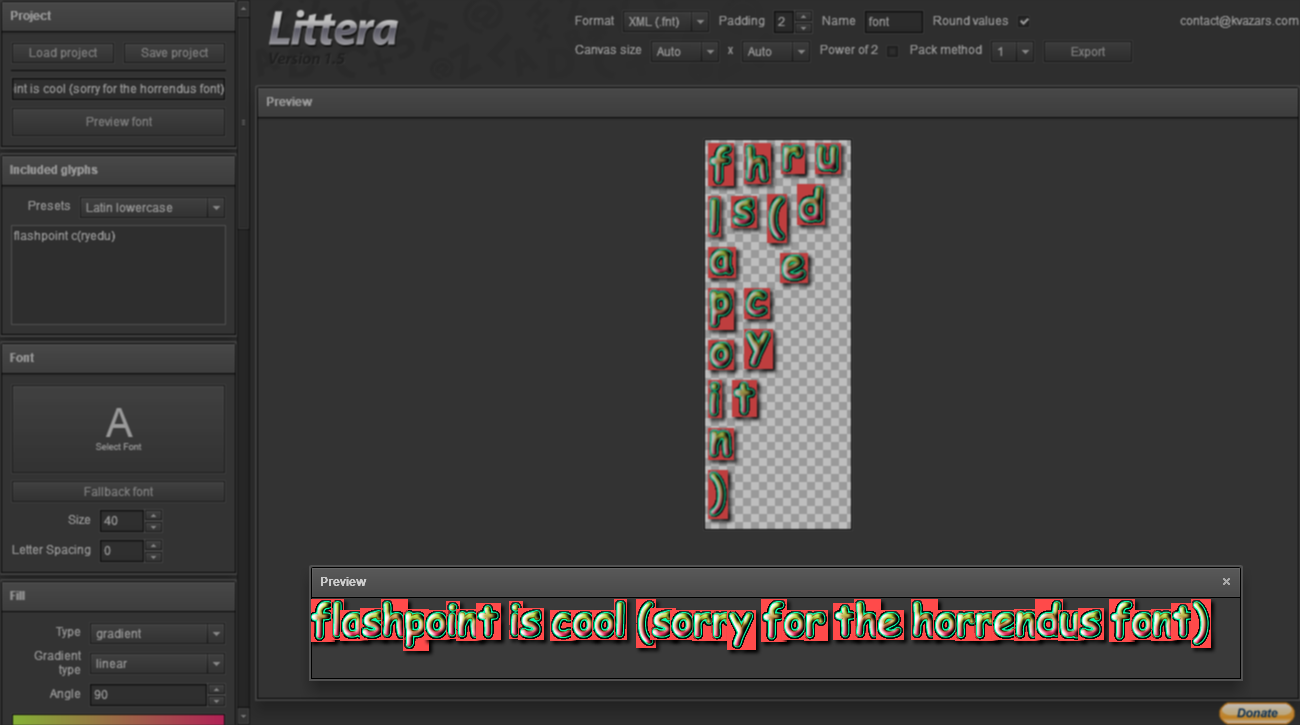Click the Fallback font button
Image resolution: width=1300 pixels, height=725 pixels.
point(119,492)
